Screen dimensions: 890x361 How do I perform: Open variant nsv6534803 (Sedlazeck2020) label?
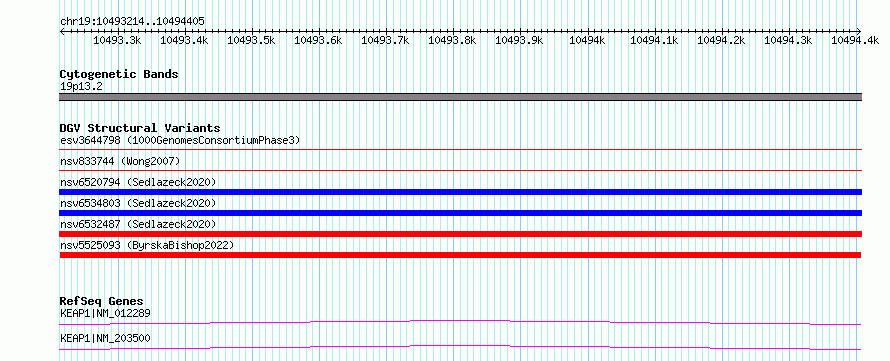(x=138, y=203)
